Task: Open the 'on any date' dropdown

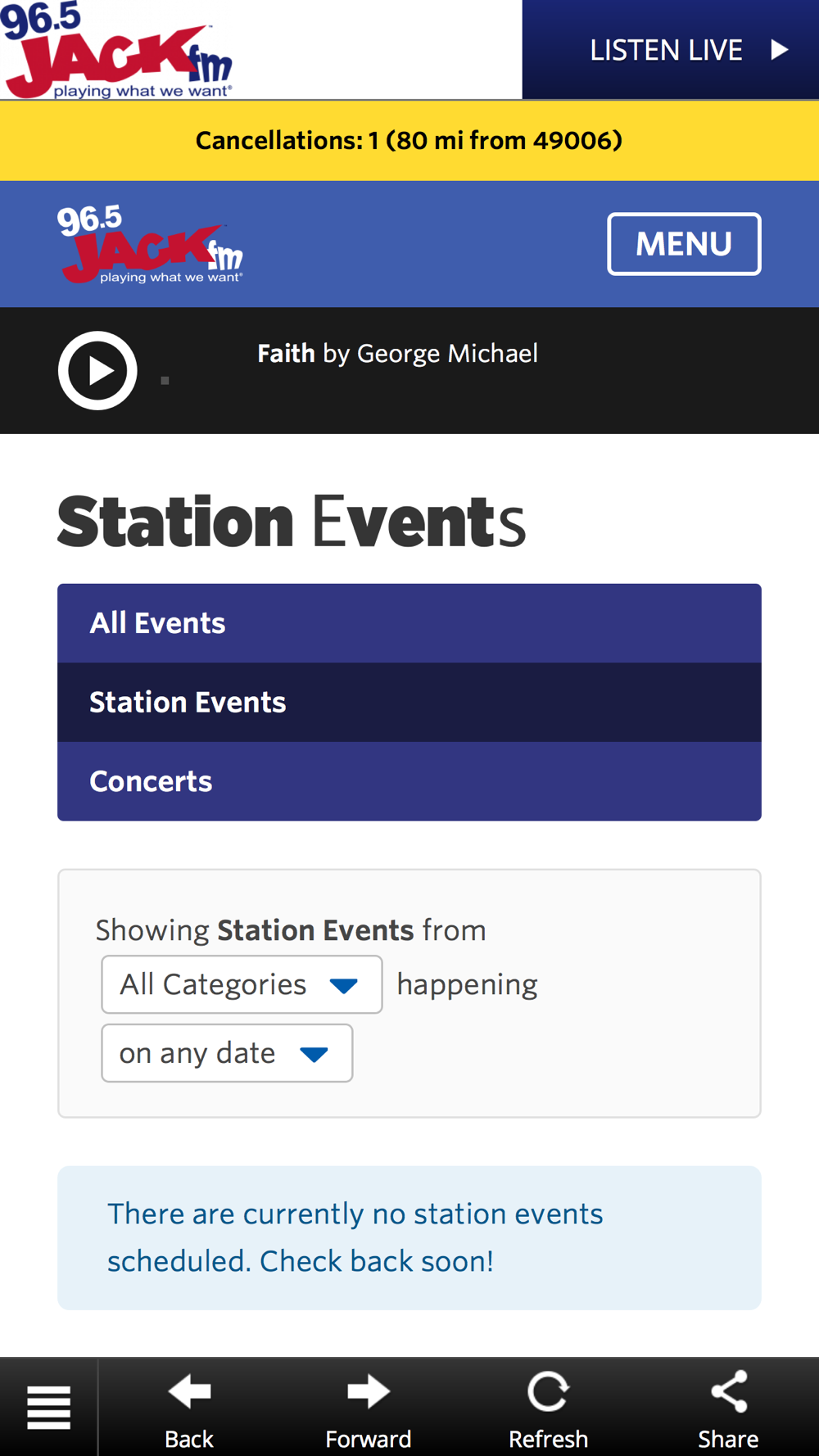Action: (227, 1053)
